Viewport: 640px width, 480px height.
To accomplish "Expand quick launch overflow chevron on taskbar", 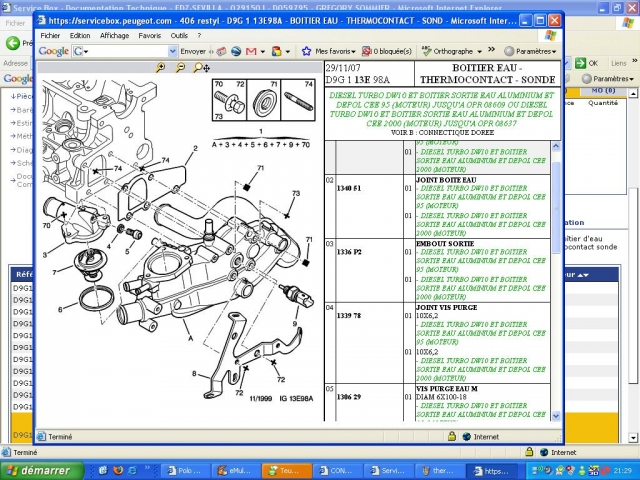I will pyautogui.click(x=147, y=468).
